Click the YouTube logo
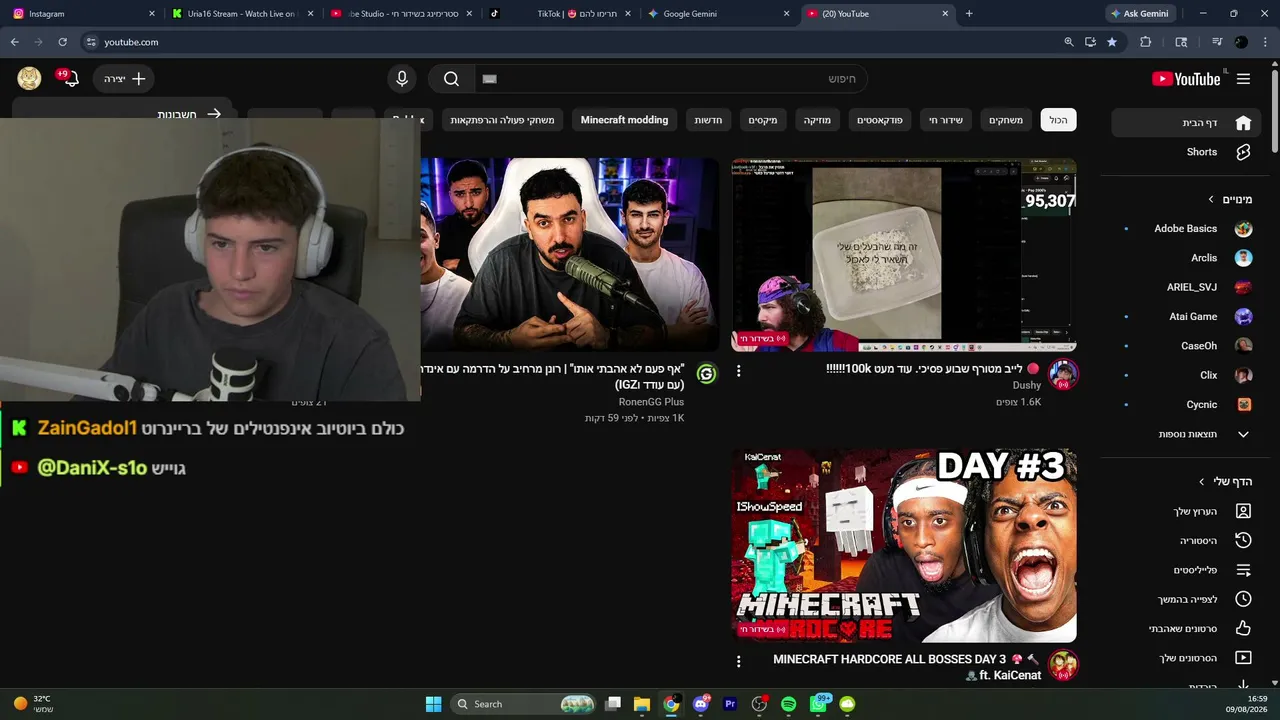The height and width of the screenshot is (720, 1280). pos(1186,79)
